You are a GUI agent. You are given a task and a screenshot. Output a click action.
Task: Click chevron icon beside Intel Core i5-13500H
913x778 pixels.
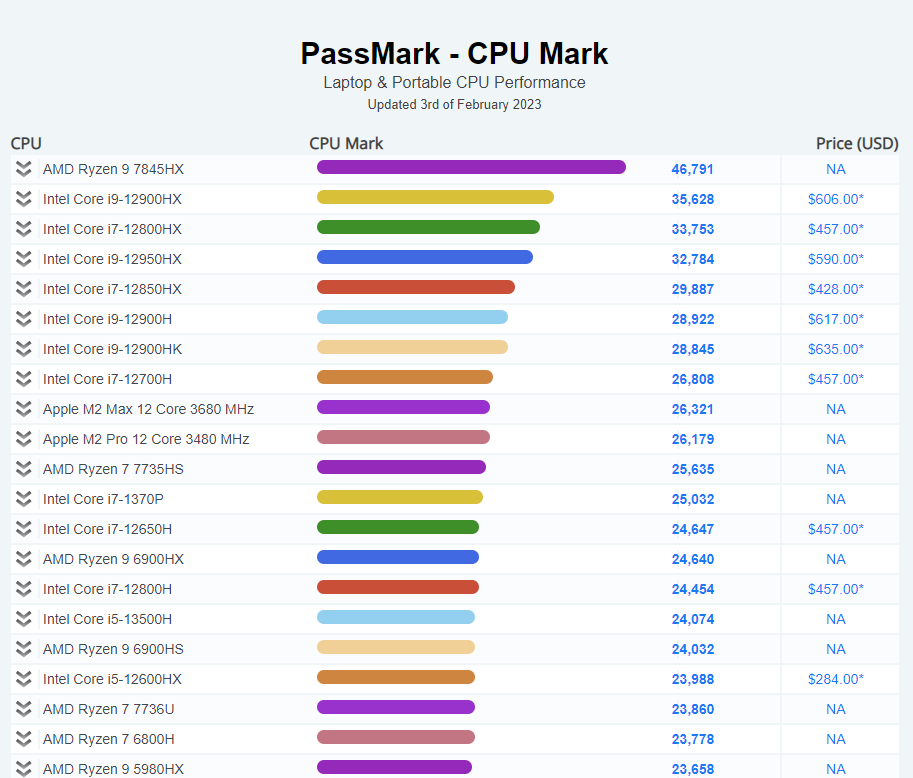[23, 619]
